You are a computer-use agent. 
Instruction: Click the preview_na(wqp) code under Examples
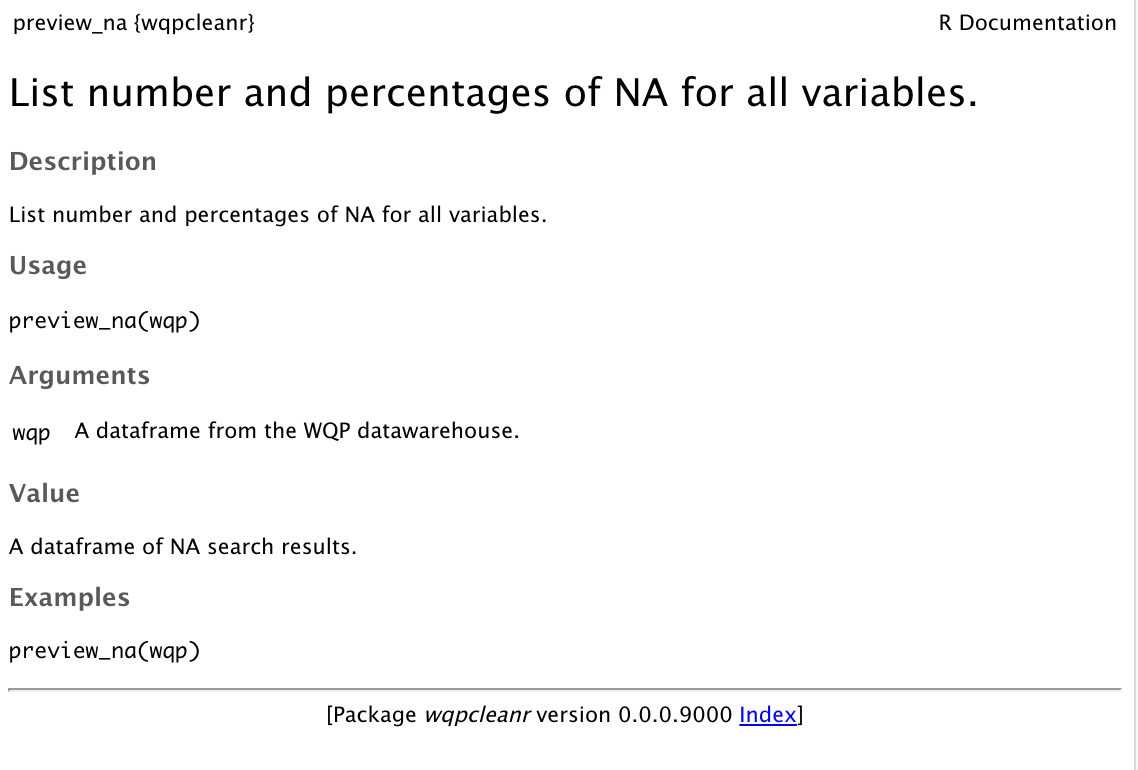click(x=104, y=650)
